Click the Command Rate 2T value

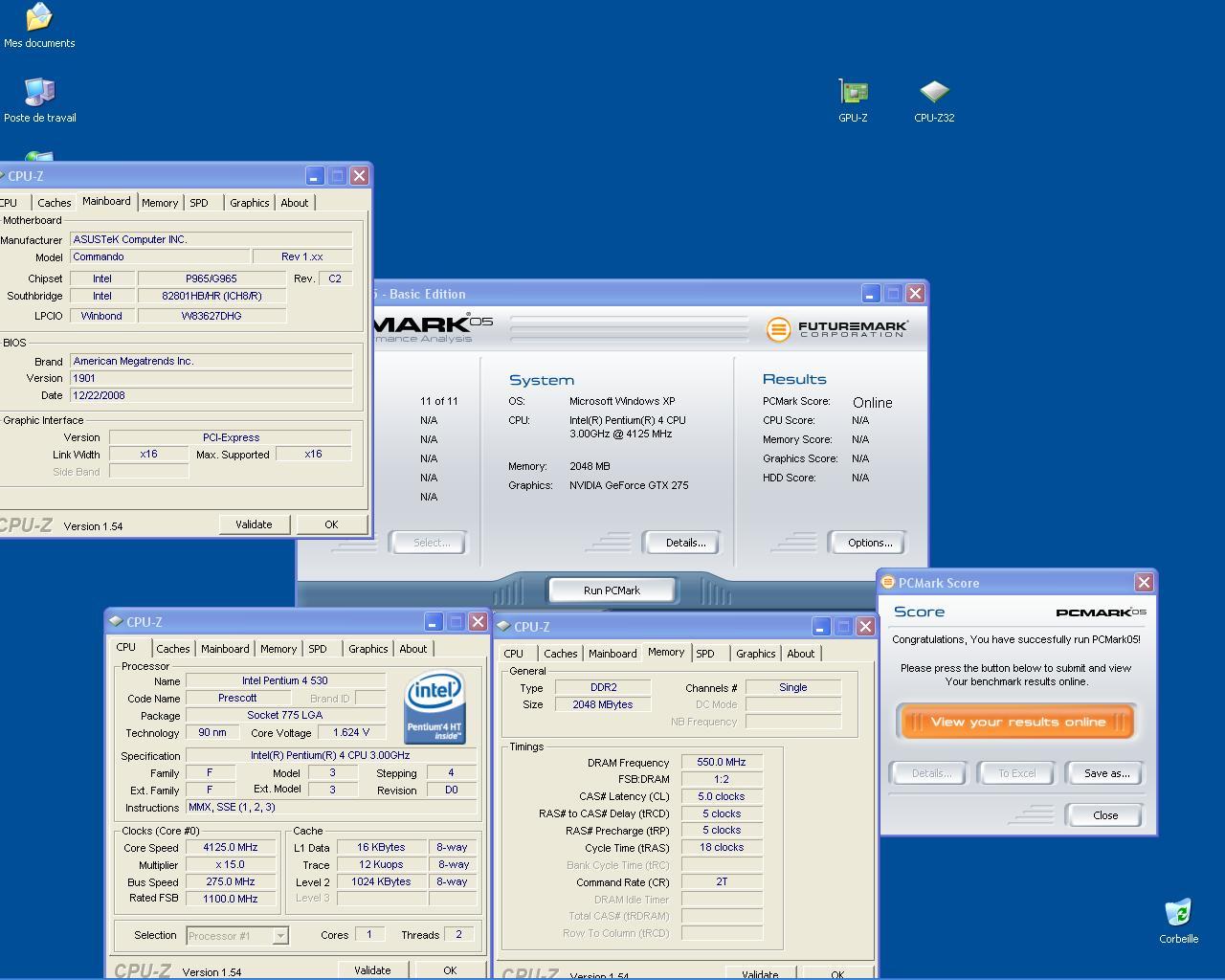722,882
